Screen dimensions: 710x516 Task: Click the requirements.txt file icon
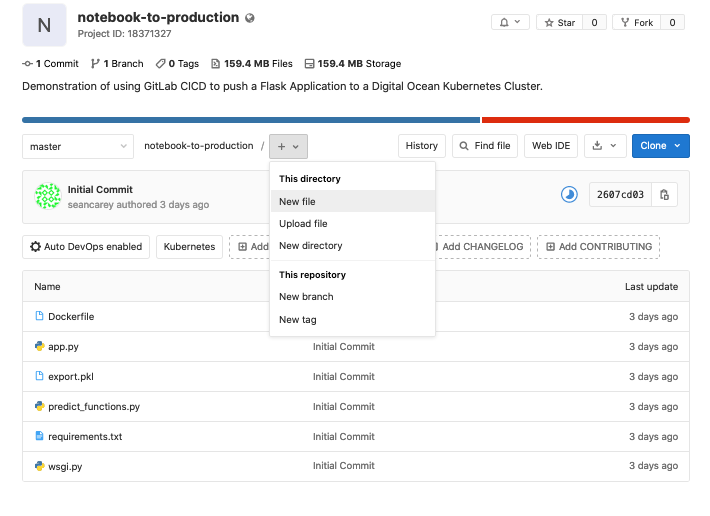39,437
